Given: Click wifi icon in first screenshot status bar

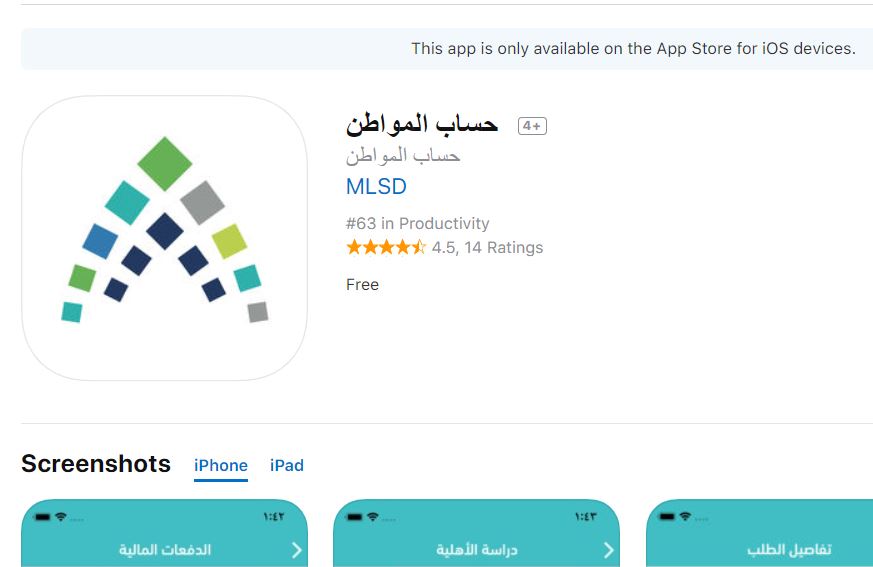Looking at the screenshot, I should pos(61,517).
